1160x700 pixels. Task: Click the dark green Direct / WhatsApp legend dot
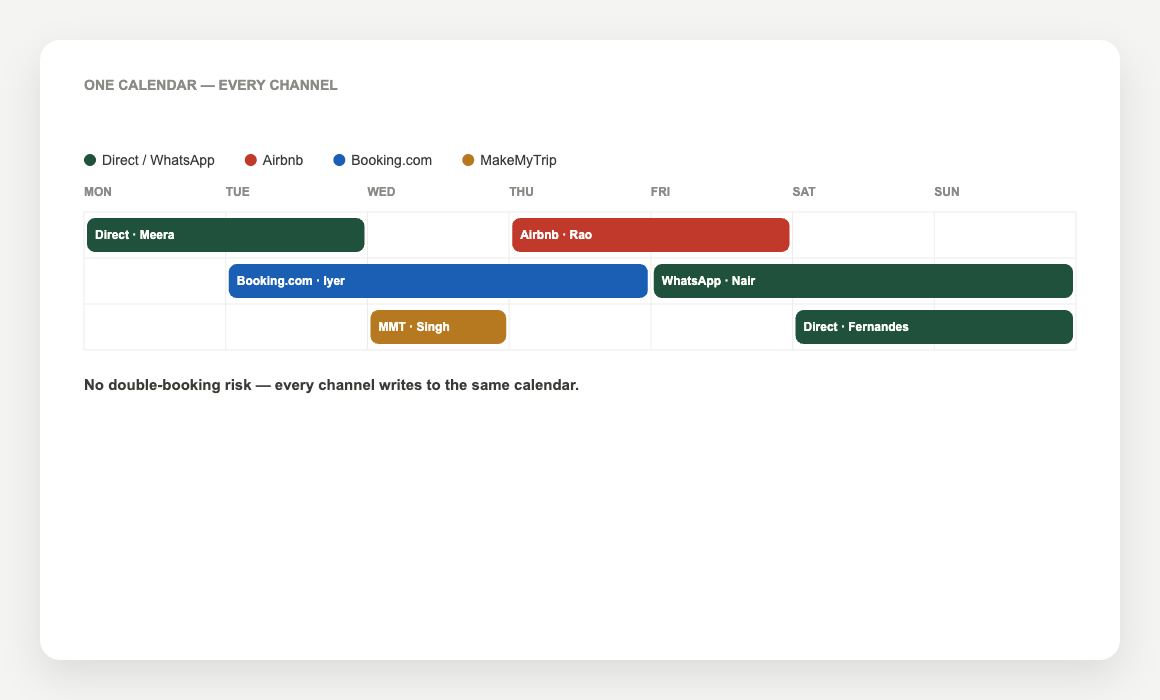[x=90, y=160]
